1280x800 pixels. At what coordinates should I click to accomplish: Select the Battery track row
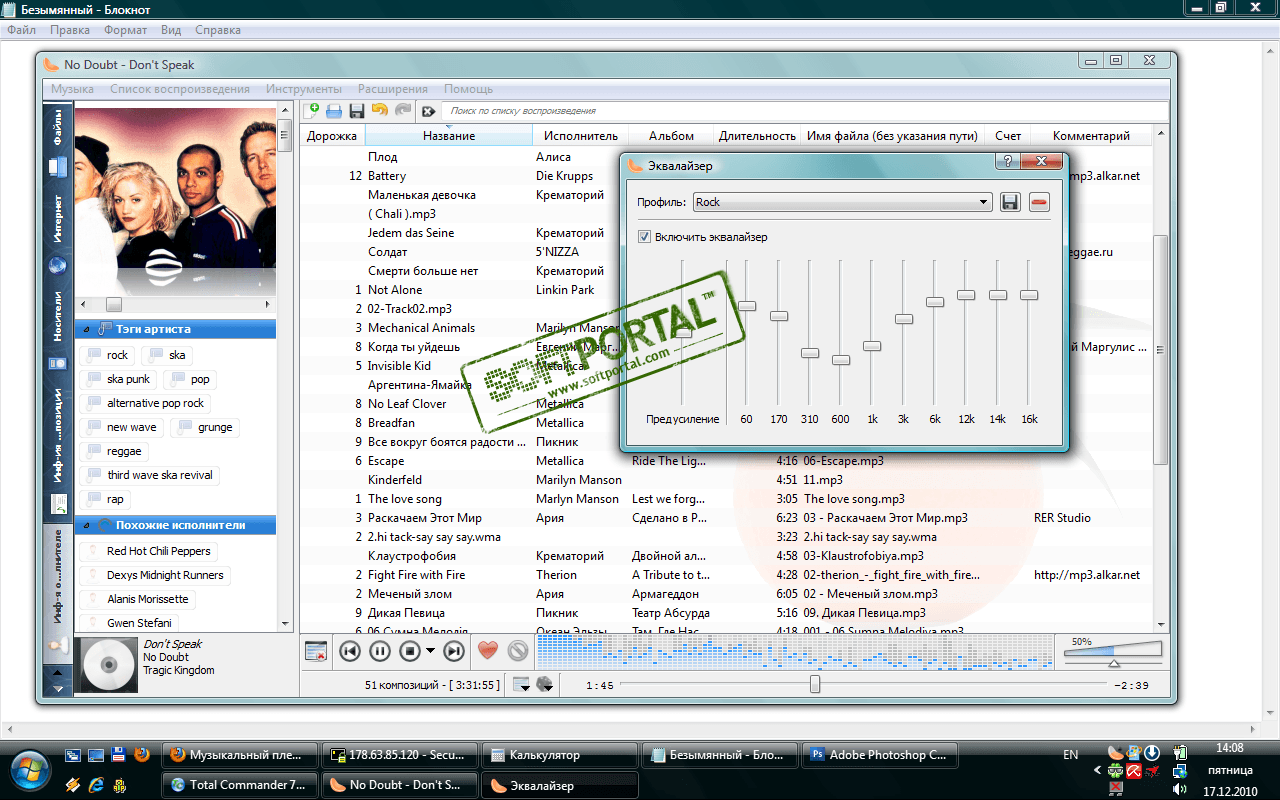coord(726,176)
